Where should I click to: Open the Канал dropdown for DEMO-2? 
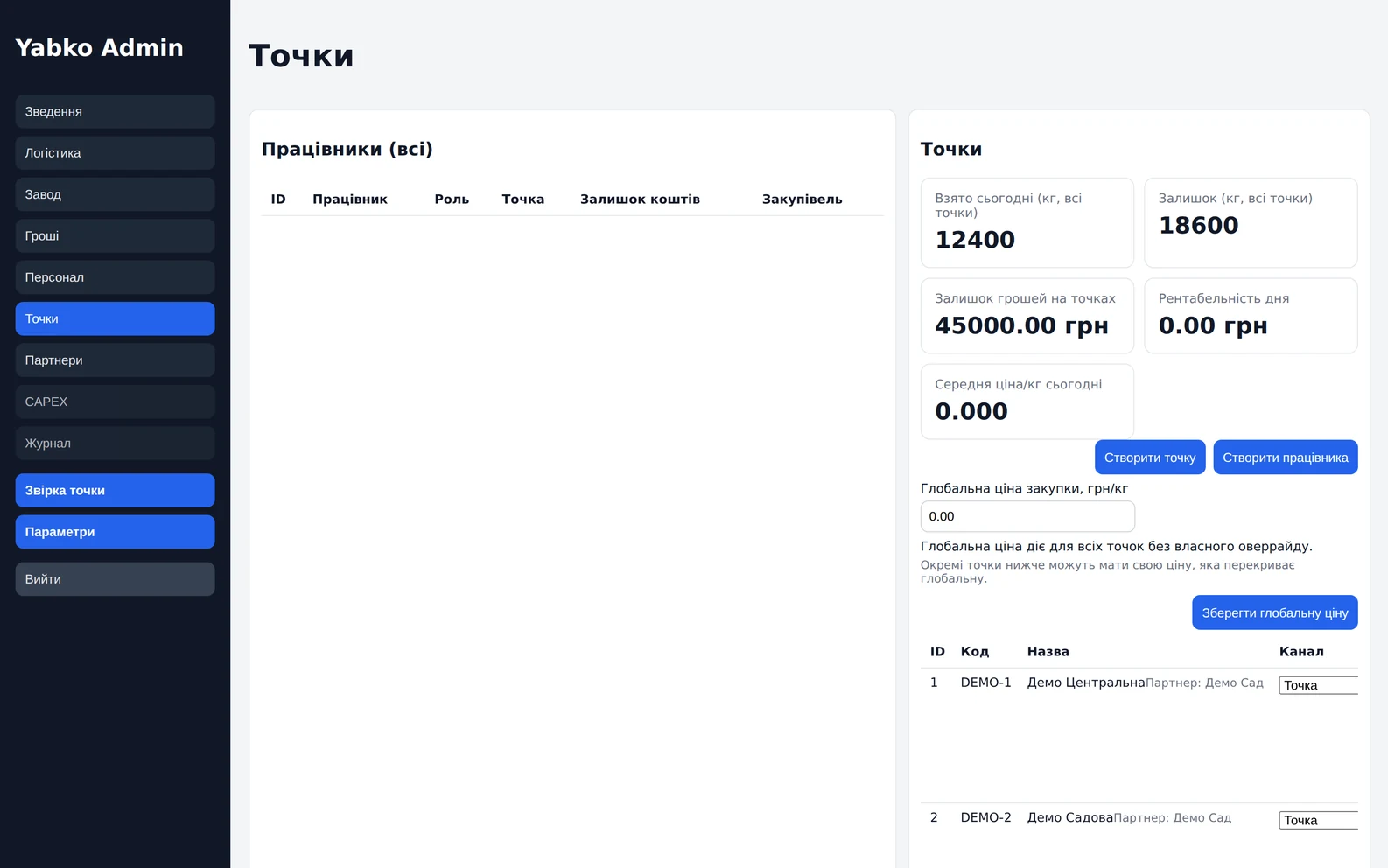[1318, 820]
